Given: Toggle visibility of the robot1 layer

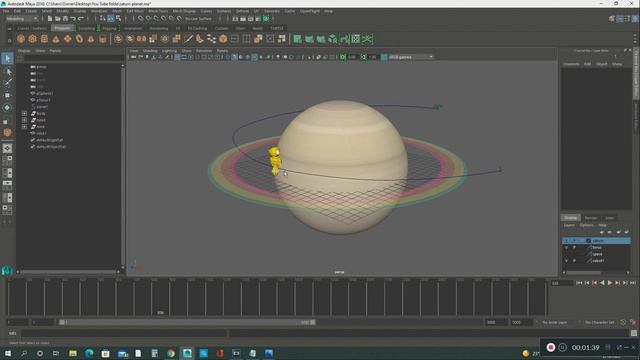Looking at the screenshot, I should tap(566, 260).
